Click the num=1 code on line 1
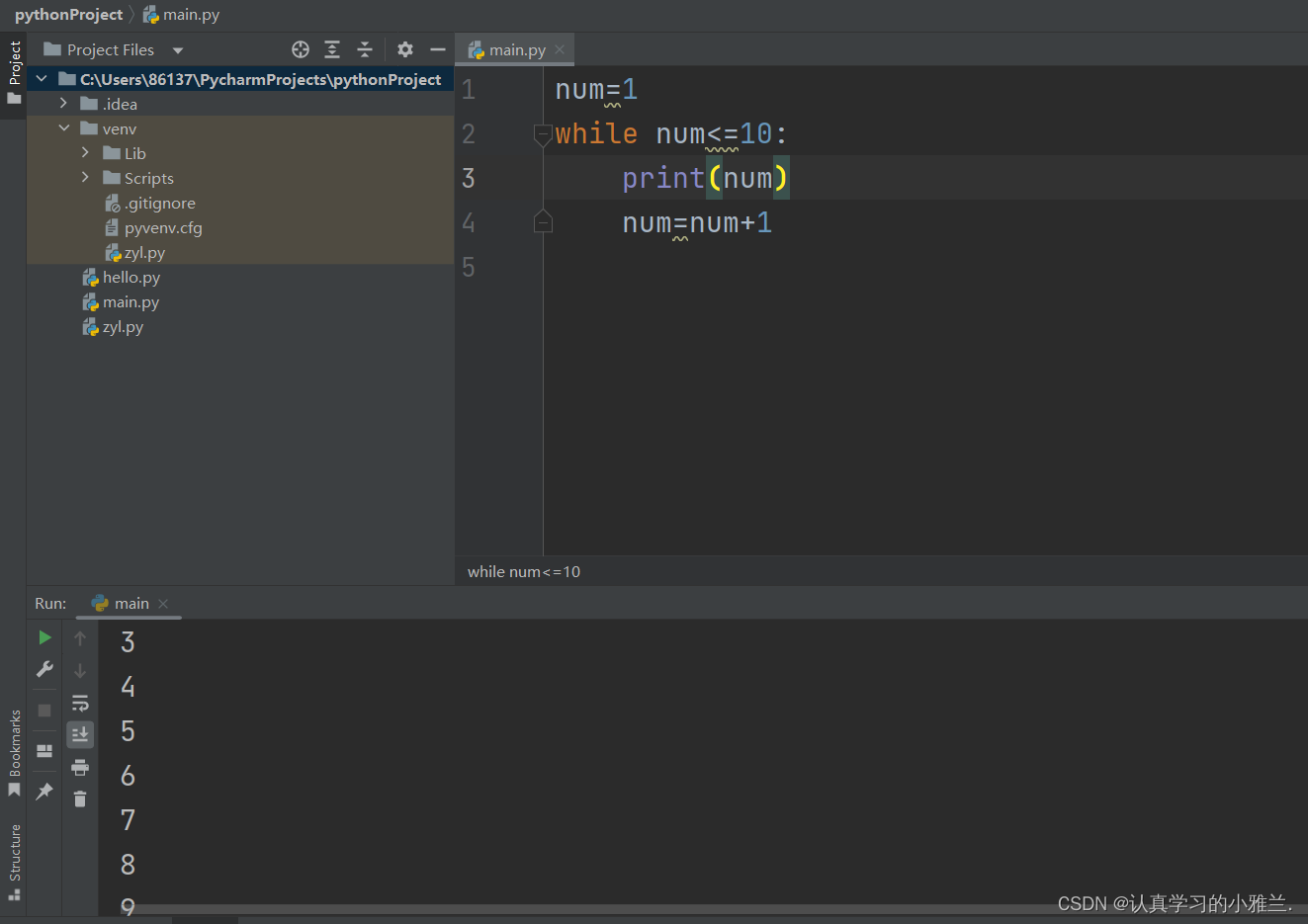 click(x=596, y=89)
